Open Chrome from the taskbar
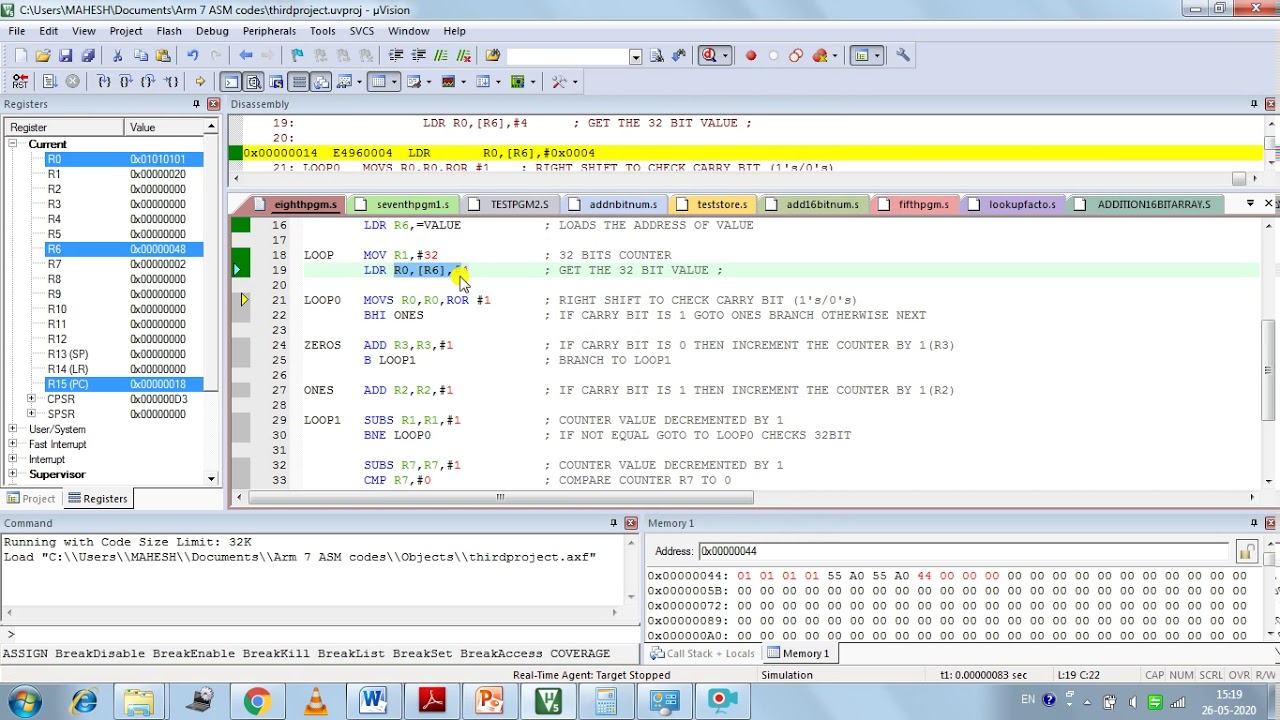 257,701
